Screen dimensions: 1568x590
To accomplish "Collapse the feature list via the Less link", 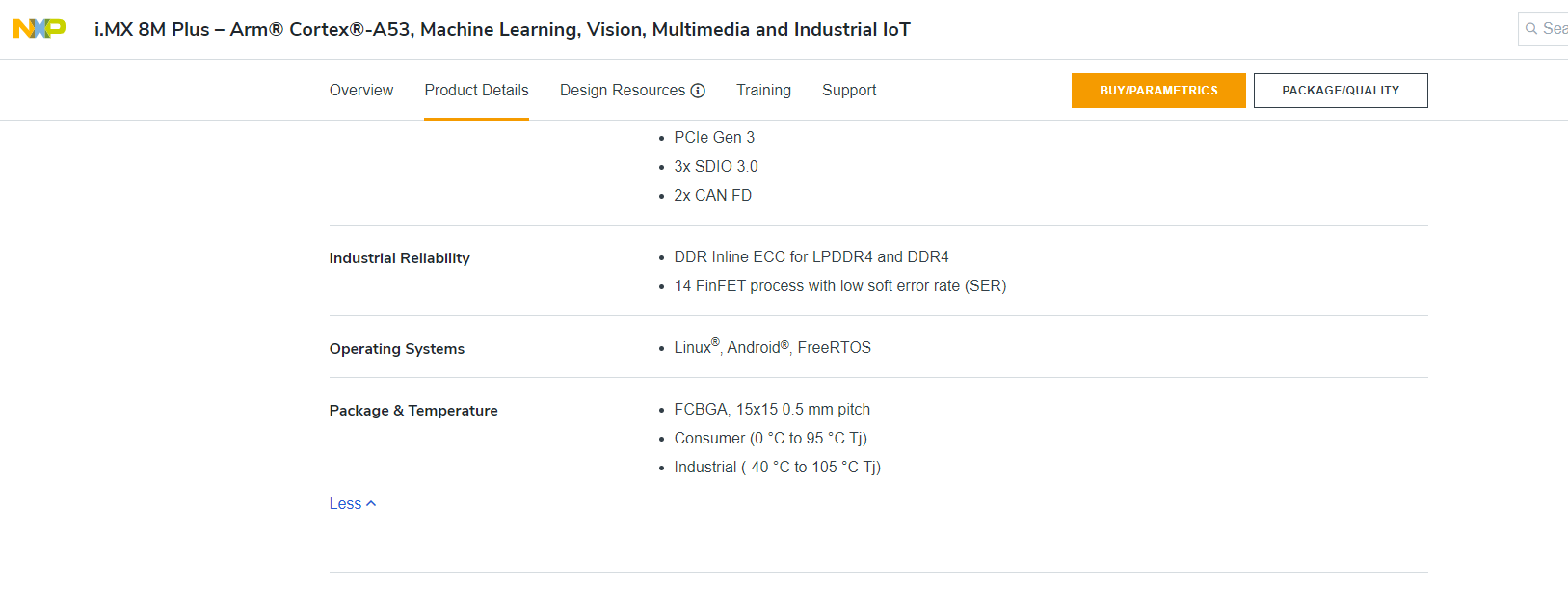I will tap(345, 502).
